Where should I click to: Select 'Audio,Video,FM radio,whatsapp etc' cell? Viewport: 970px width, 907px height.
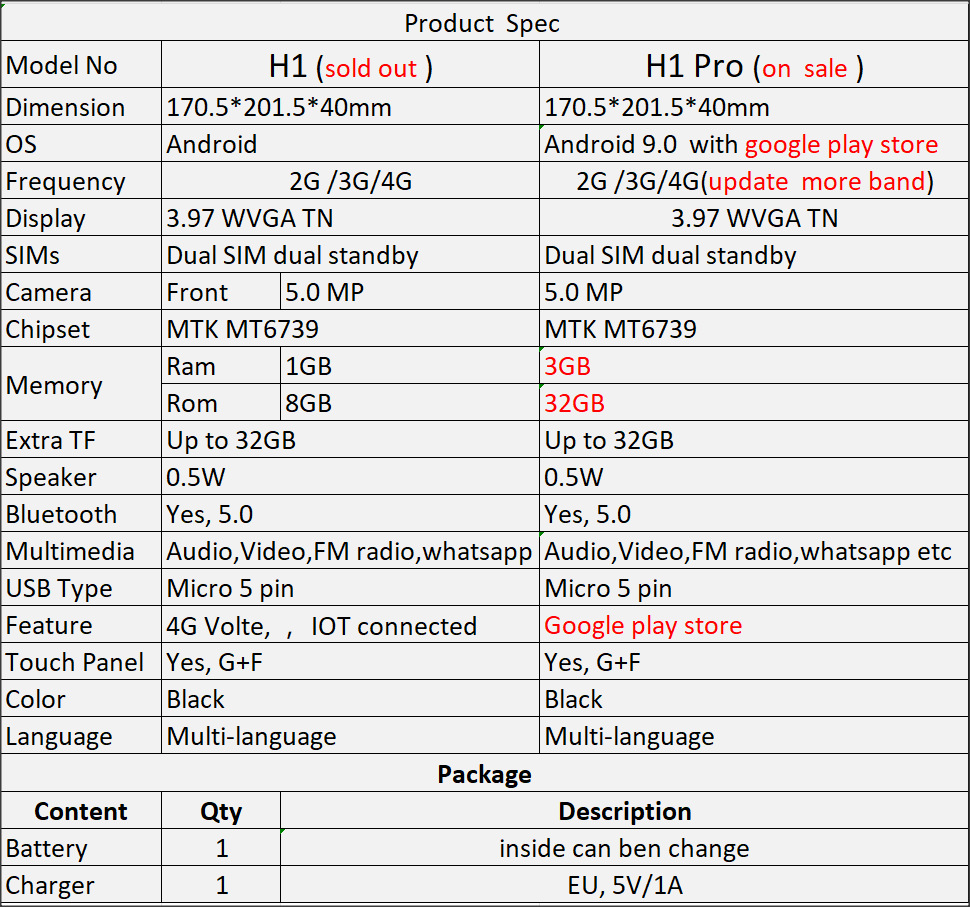tap(754, 551)
